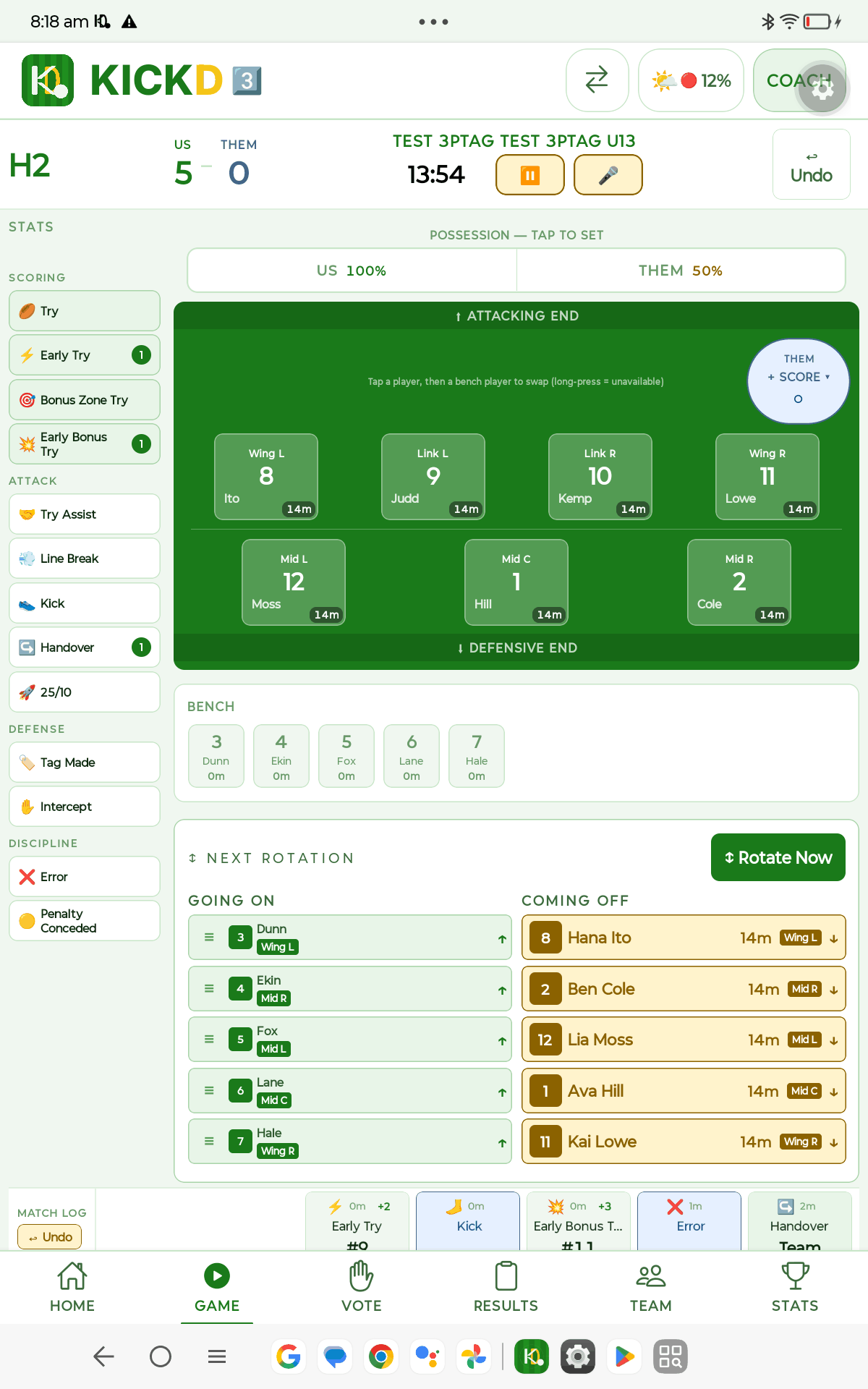The height and width of the screenshot is (1389, 868).
Task: Log a Line Break
Action: pyautogui.click(x=85, y=558)
